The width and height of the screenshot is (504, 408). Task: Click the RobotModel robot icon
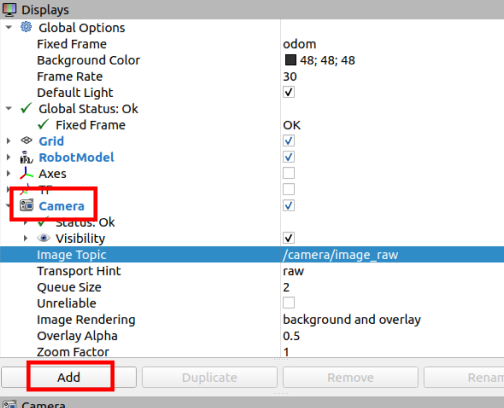(26, 157)
